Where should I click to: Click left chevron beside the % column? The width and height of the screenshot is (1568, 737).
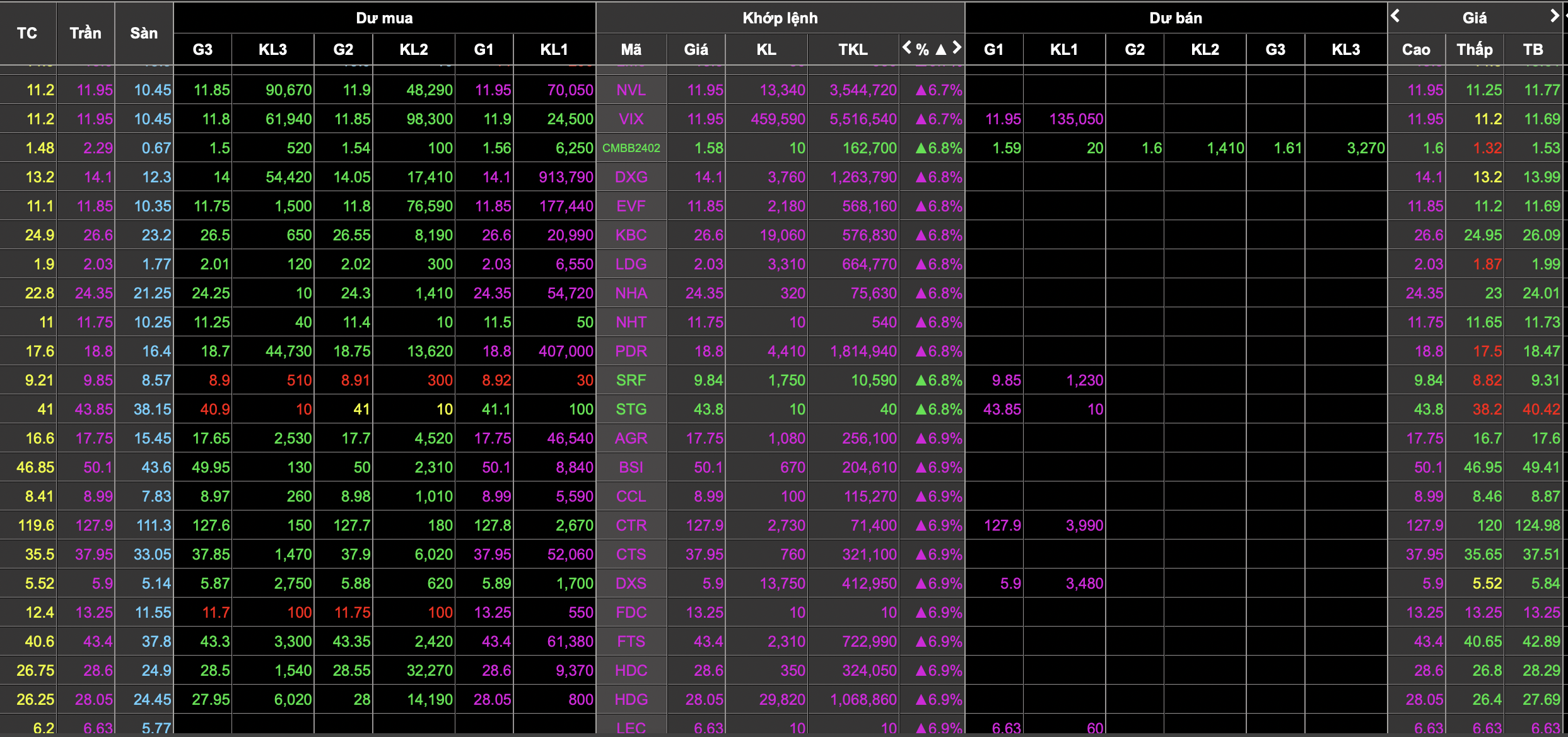coord(907,47)
